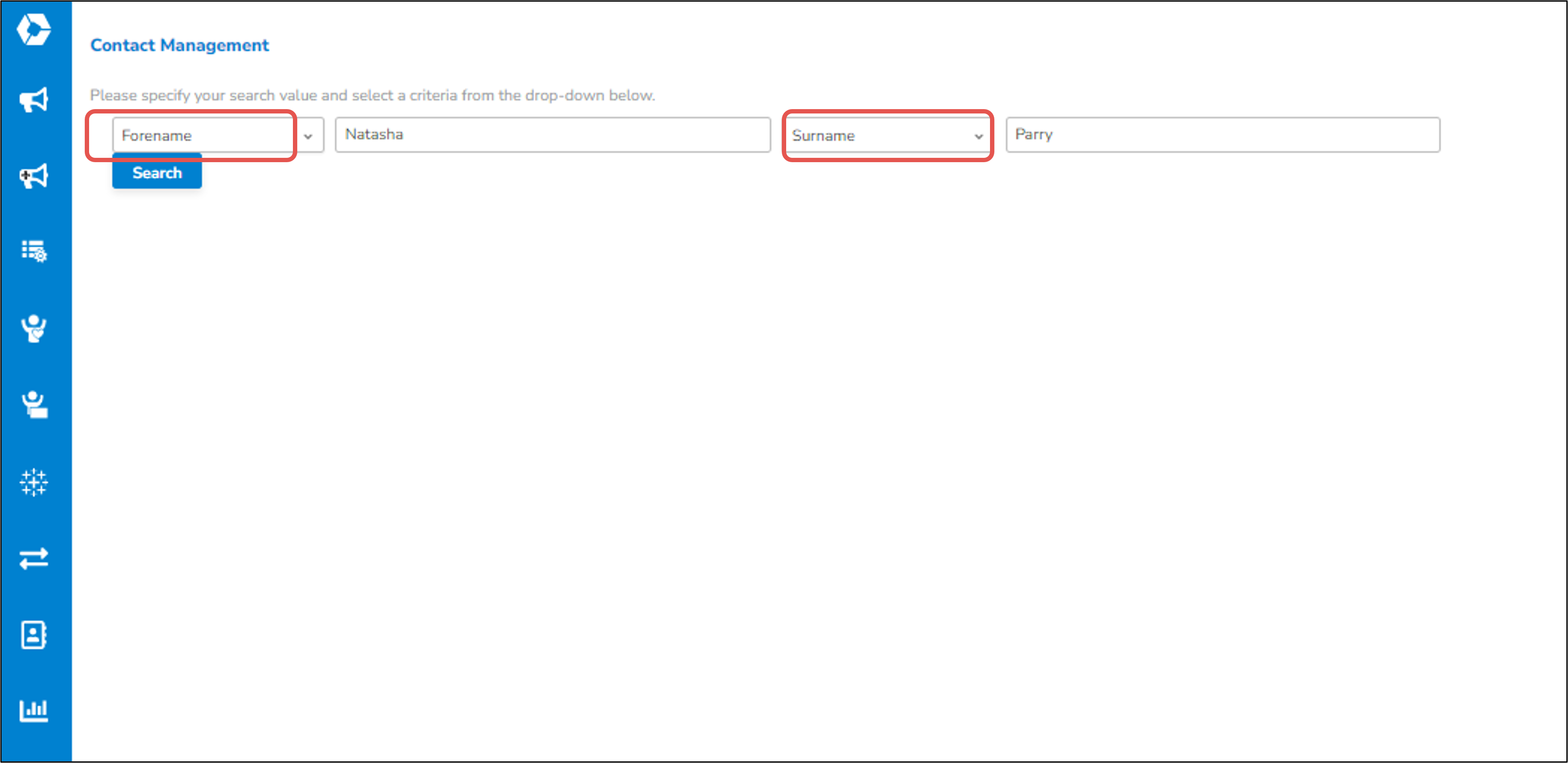The width and height of the screenshot is (1568, 763).
Task: Click the field containing Natasha
Action: (x=553, y=135)
